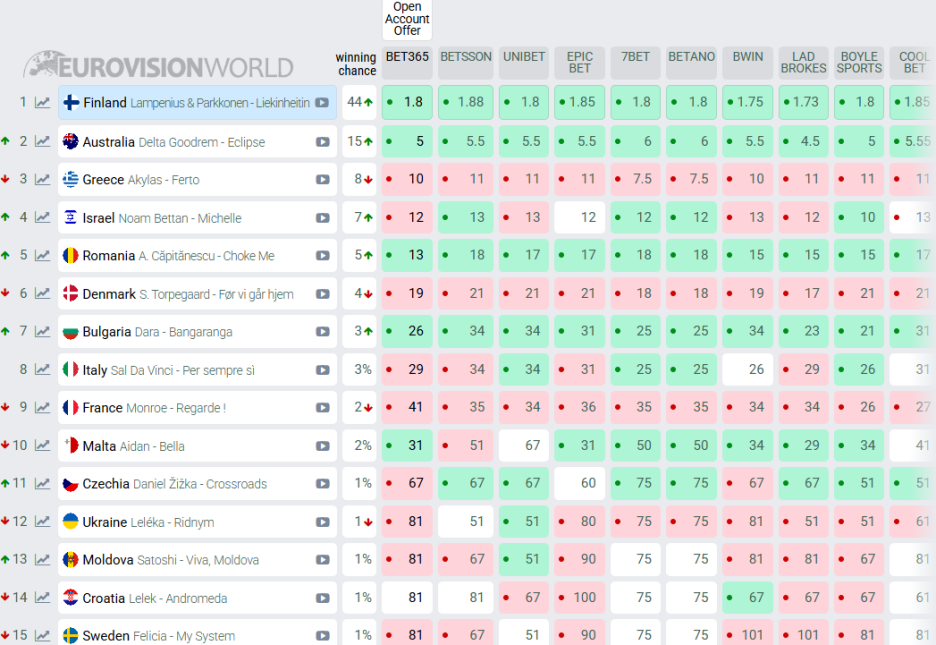
Task: Open the trend chart icon for Israel
Action: pos(42,217)
